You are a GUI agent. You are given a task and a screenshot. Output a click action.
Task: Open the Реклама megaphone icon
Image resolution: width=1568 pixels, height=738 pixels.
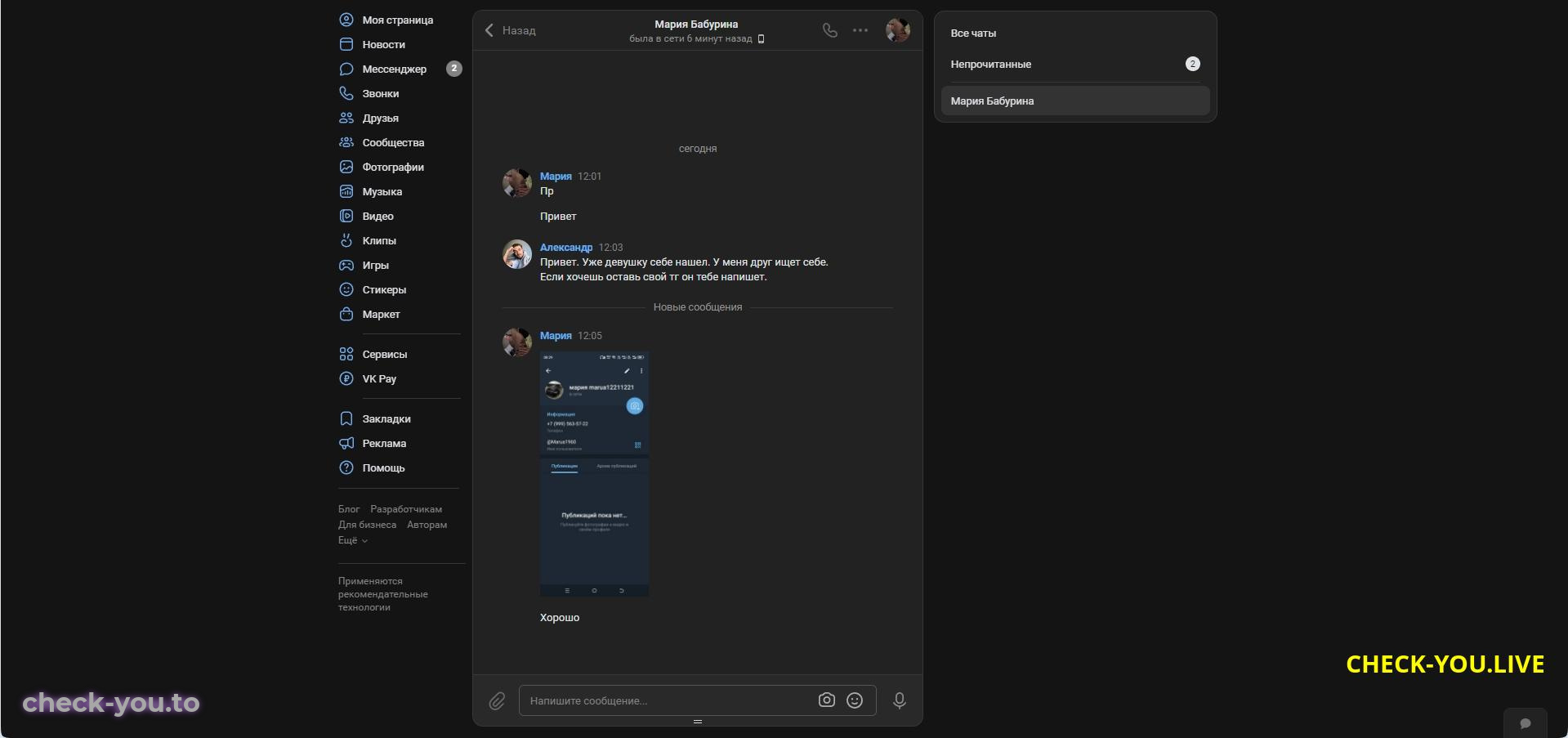click(x=346, y=443)
